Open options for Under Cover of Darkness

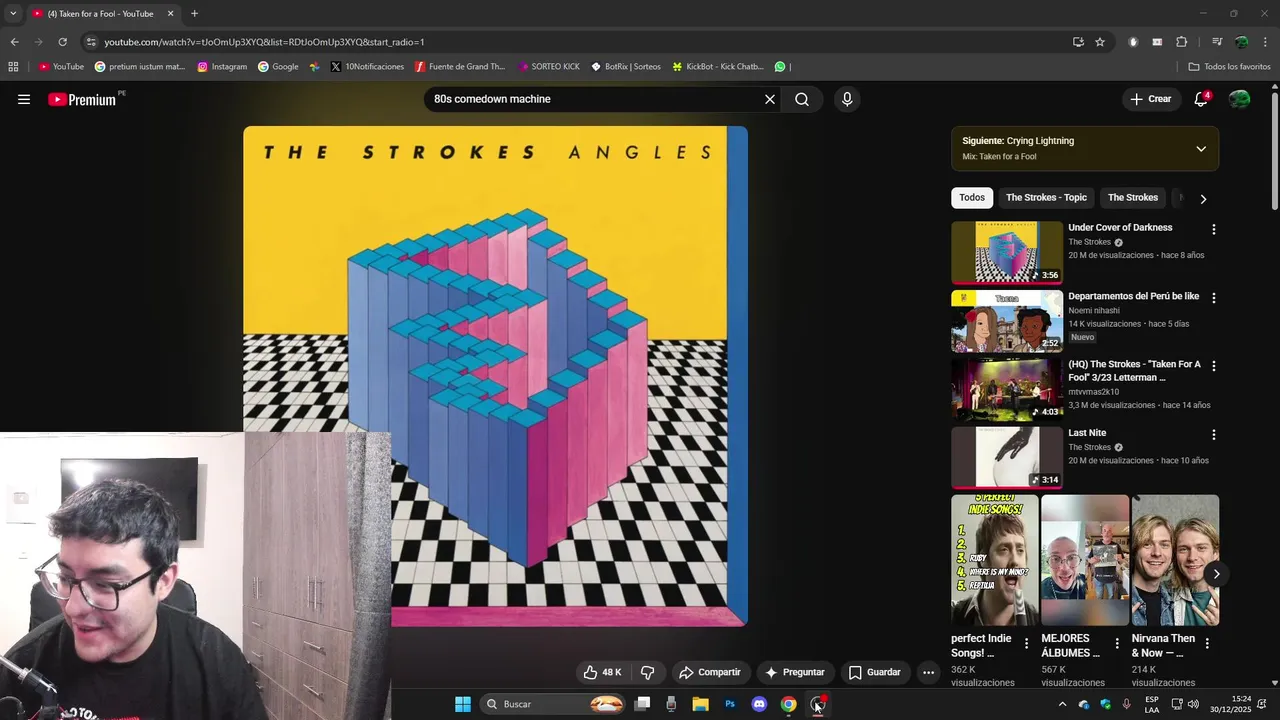pos(1214,229)
